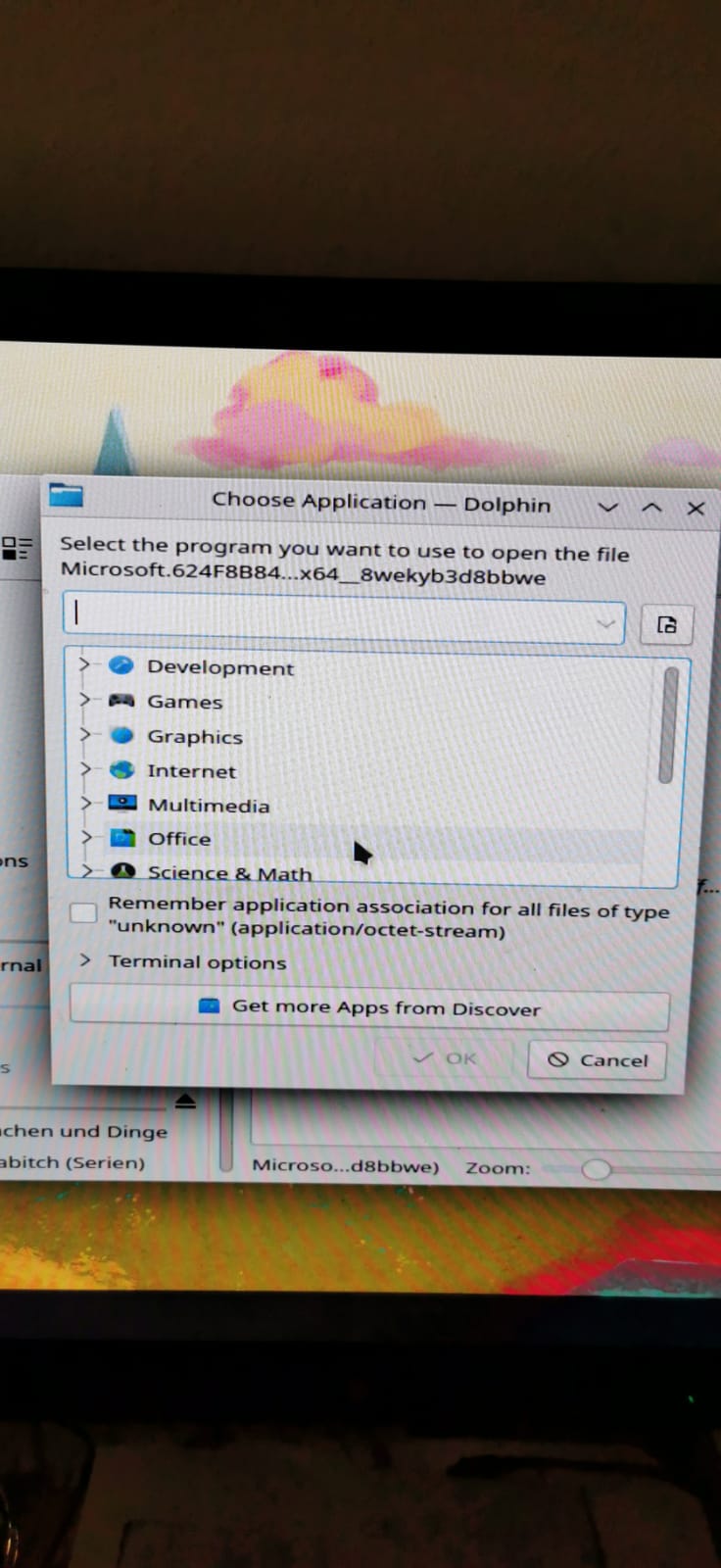Image resolution: width=721 pixels, height=1568 pixels.
Task: Expand the Office category
Action: (87, 837)
